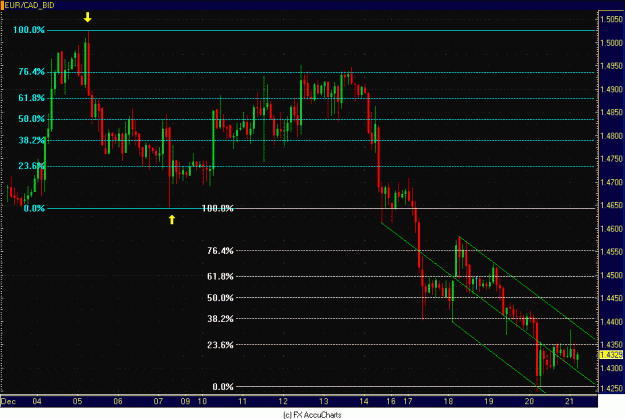
Task: Click the 1.4450 price axis value
Action: coord(611,298)
